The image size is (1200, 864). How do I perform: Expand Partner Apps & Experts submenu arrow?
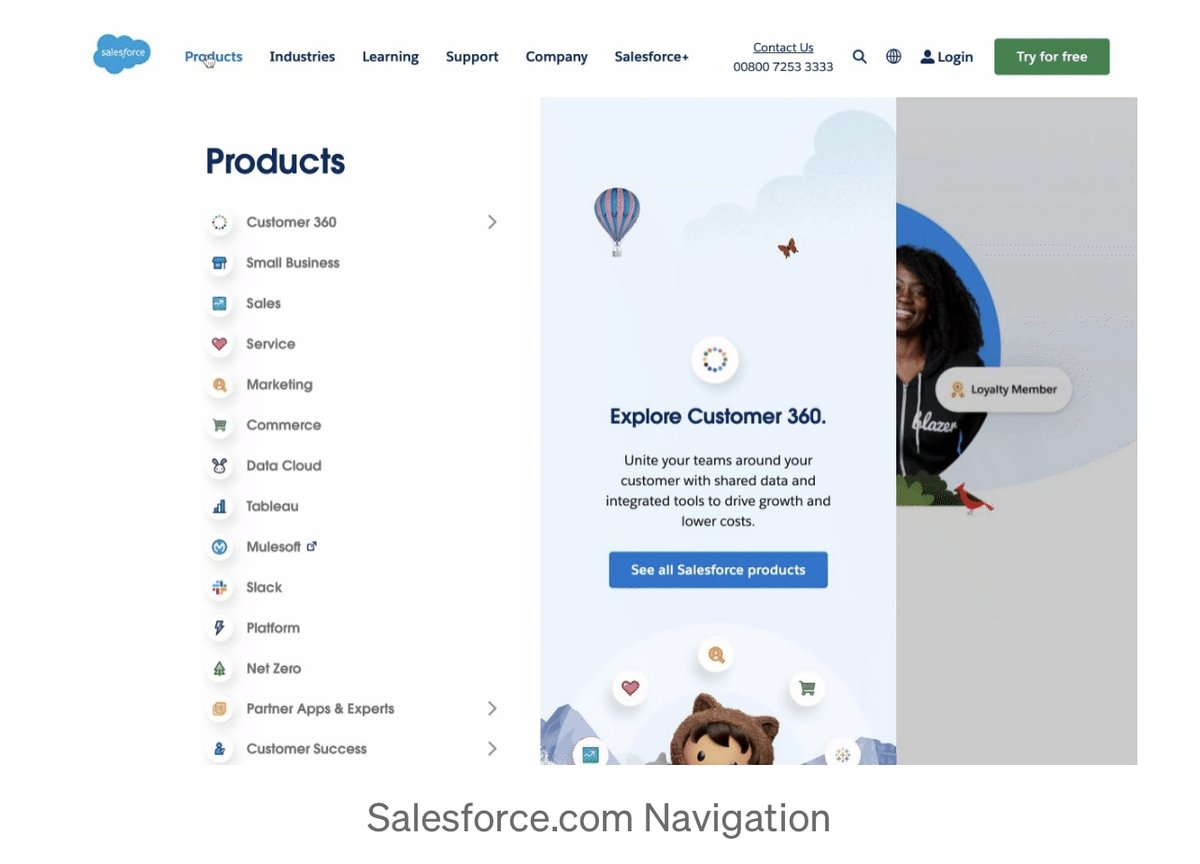[492, 708]
